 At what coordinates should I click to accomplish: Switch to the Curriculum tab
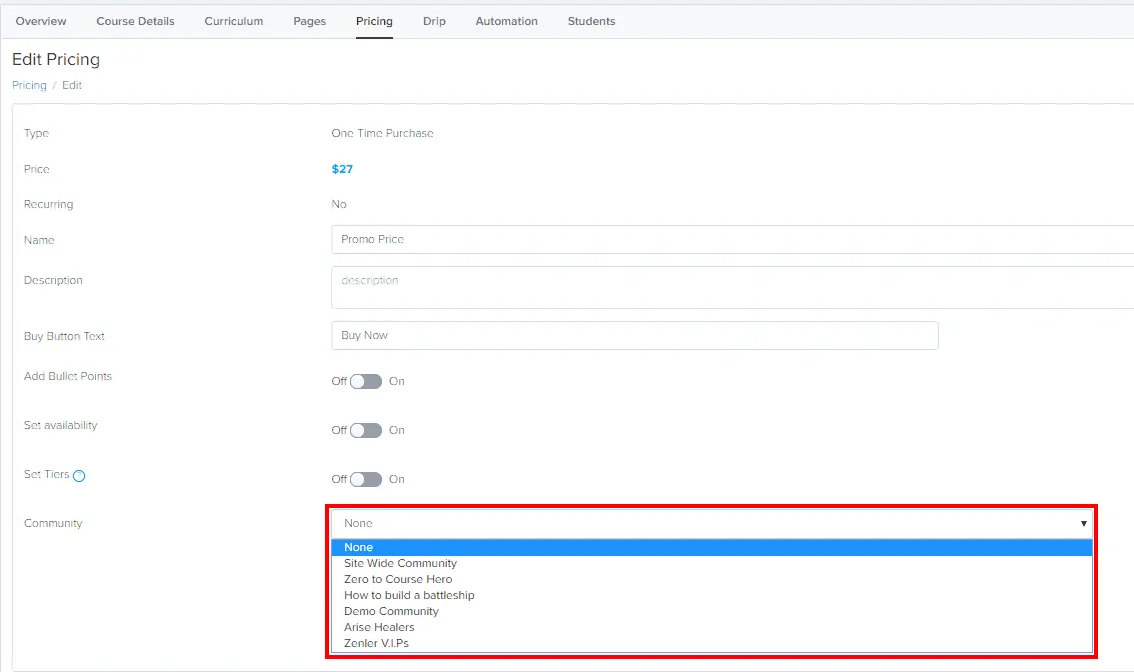tap(233, 21)
